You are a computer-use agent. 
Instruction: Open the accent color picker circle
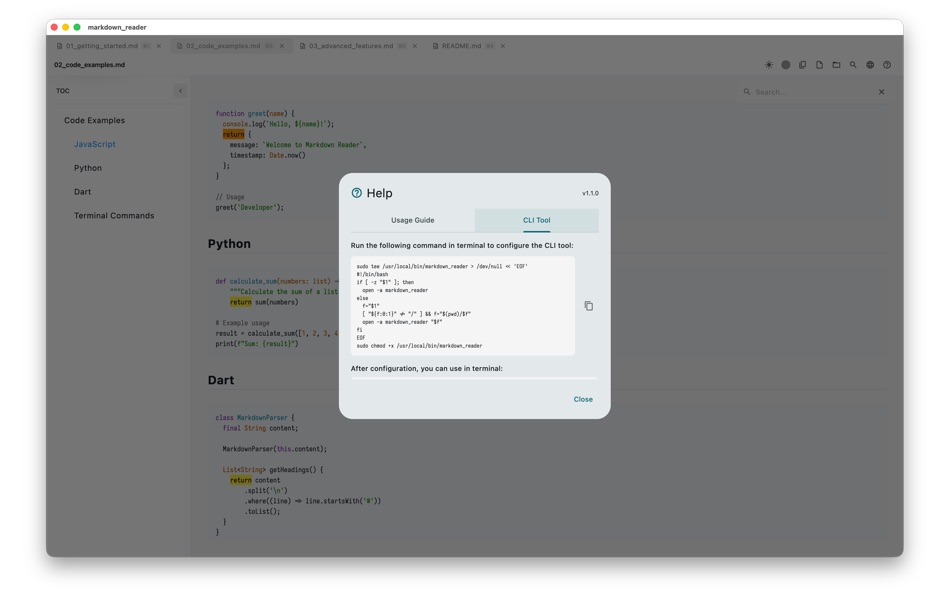786,64
